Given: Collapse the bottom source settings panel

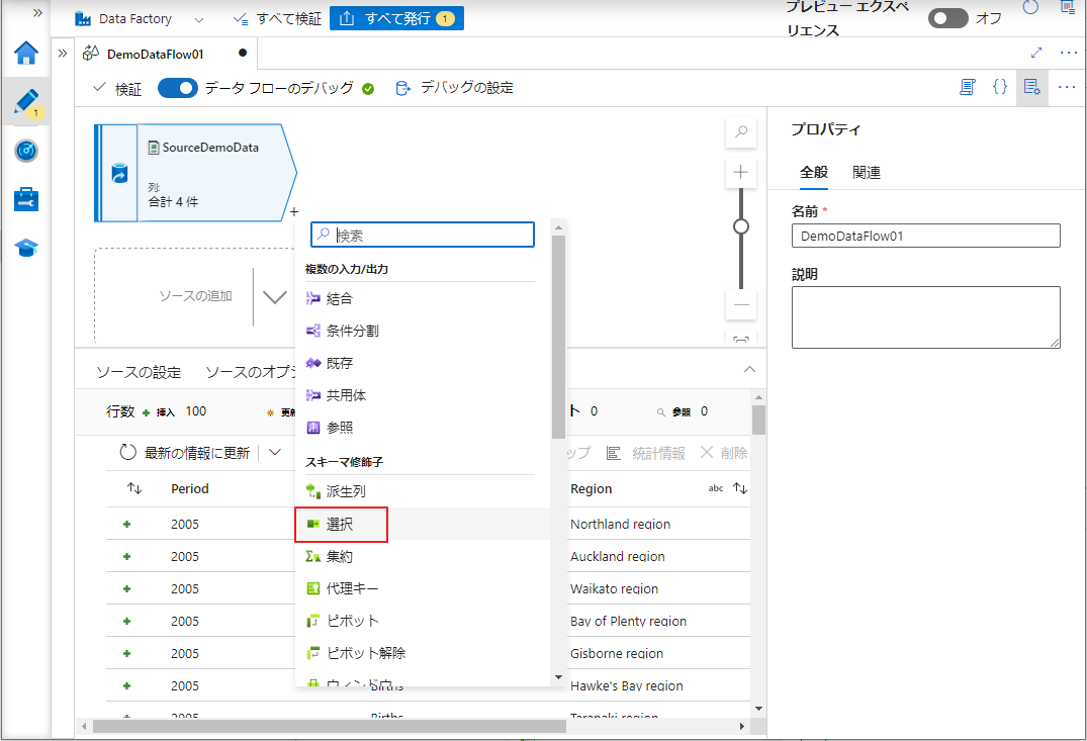Looking at the screenshot, I should click(750, 370).
